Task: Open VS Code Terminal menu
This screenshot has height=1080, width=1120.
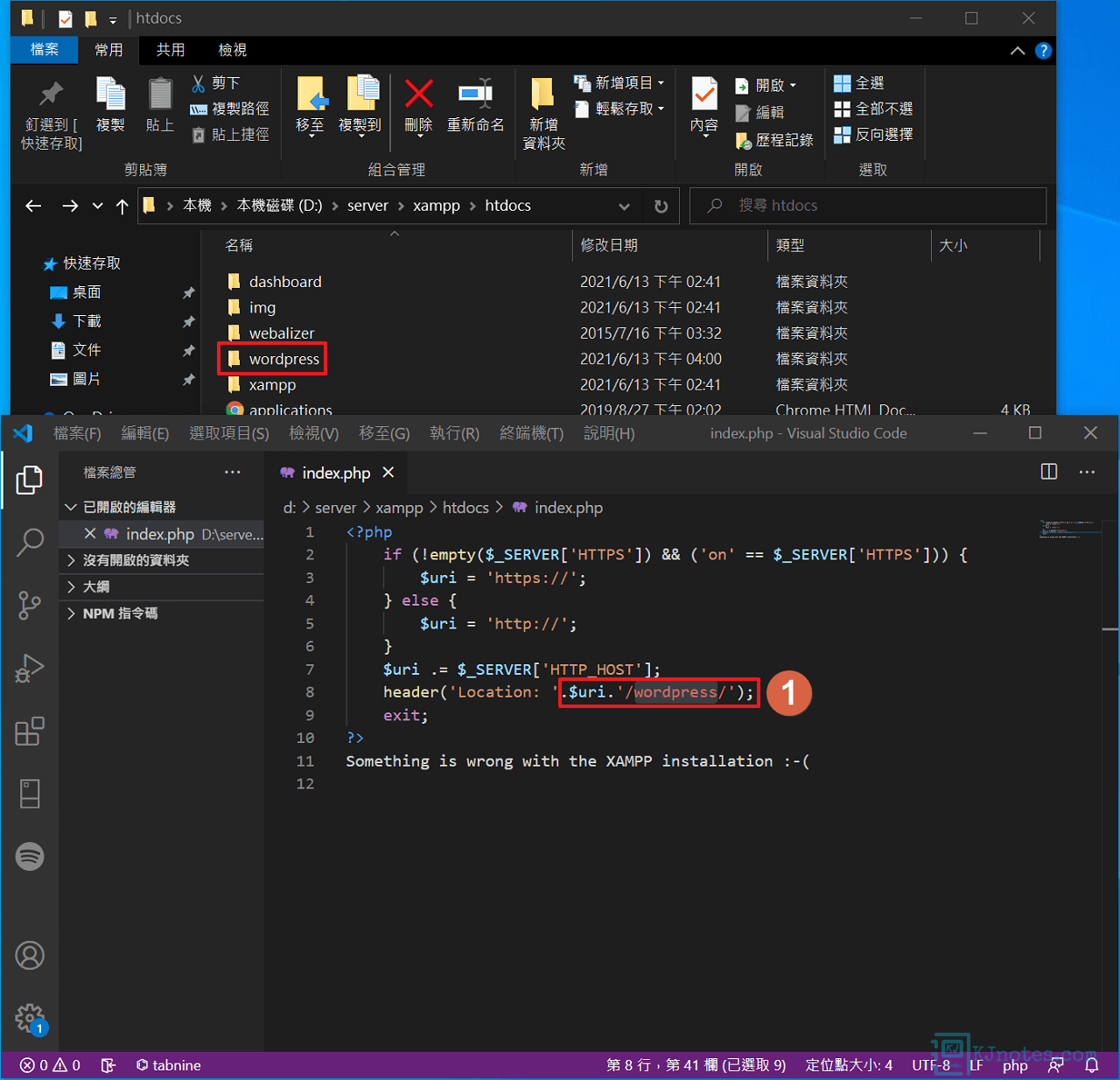Action: click(x=531, y=433)
